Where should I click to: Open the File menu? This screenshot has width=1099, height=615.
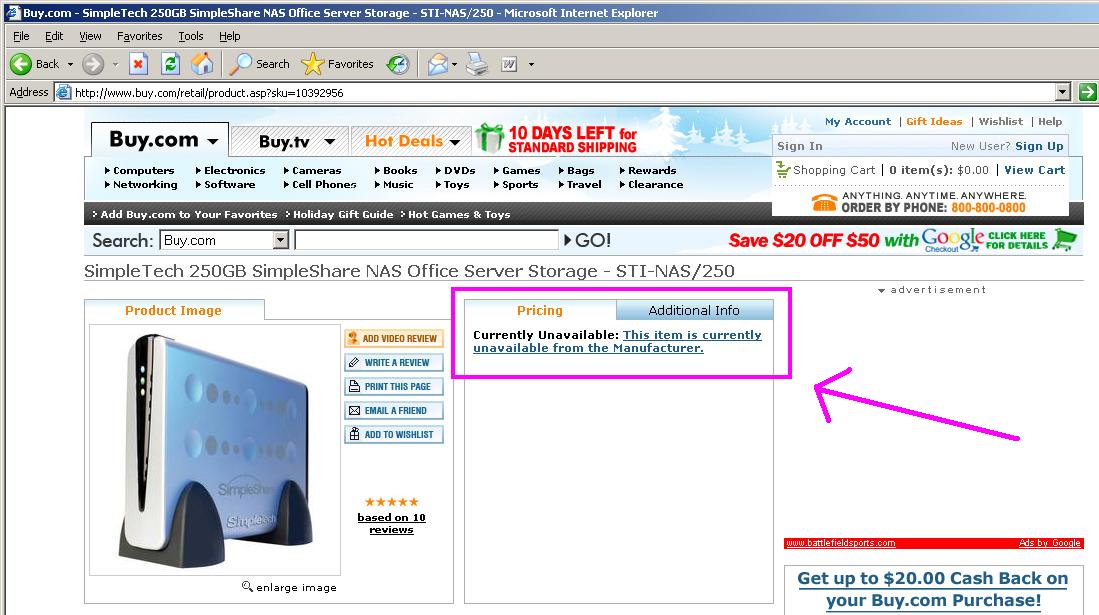pyautogui.click(x=21, y=36)
